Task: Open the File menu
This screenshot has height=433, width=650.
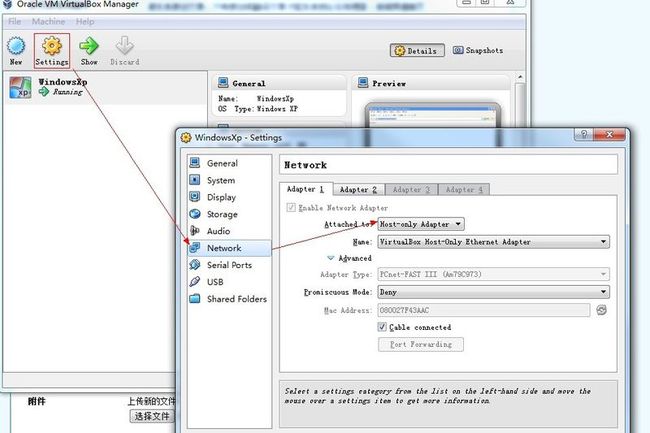Action: 15,22
